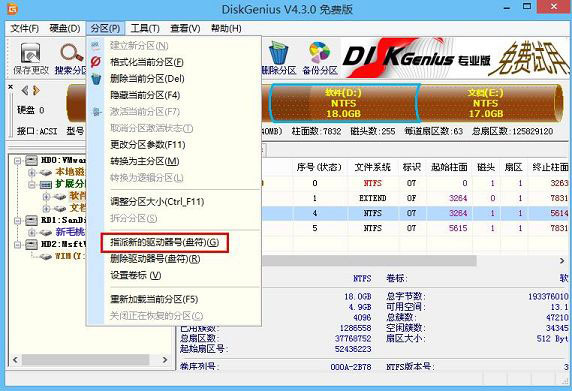
Task: Click the RD1 SanDisk drive icon in tree
Action: [31, 220]
